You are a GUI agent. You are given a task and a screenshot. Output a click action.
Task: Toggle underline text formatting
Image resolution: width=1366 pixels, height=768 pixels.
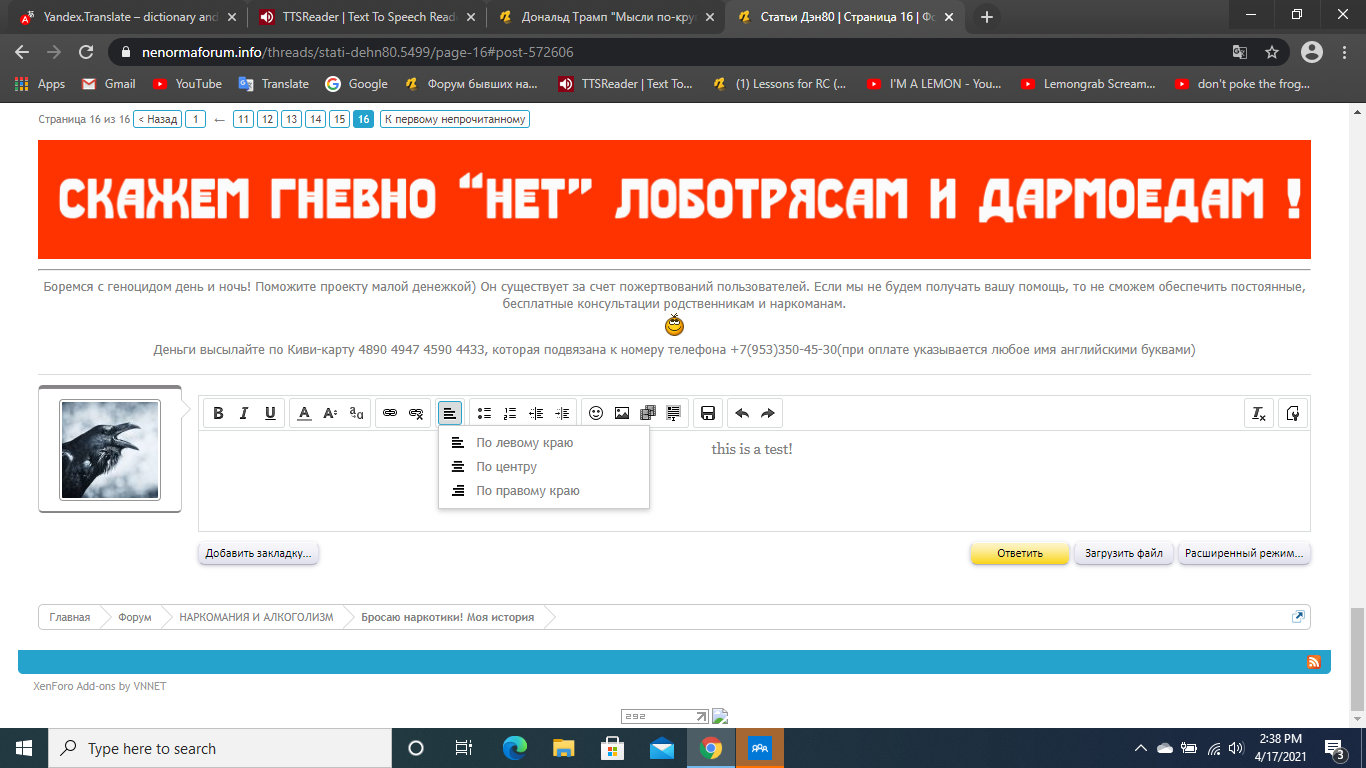coord(270,413)
